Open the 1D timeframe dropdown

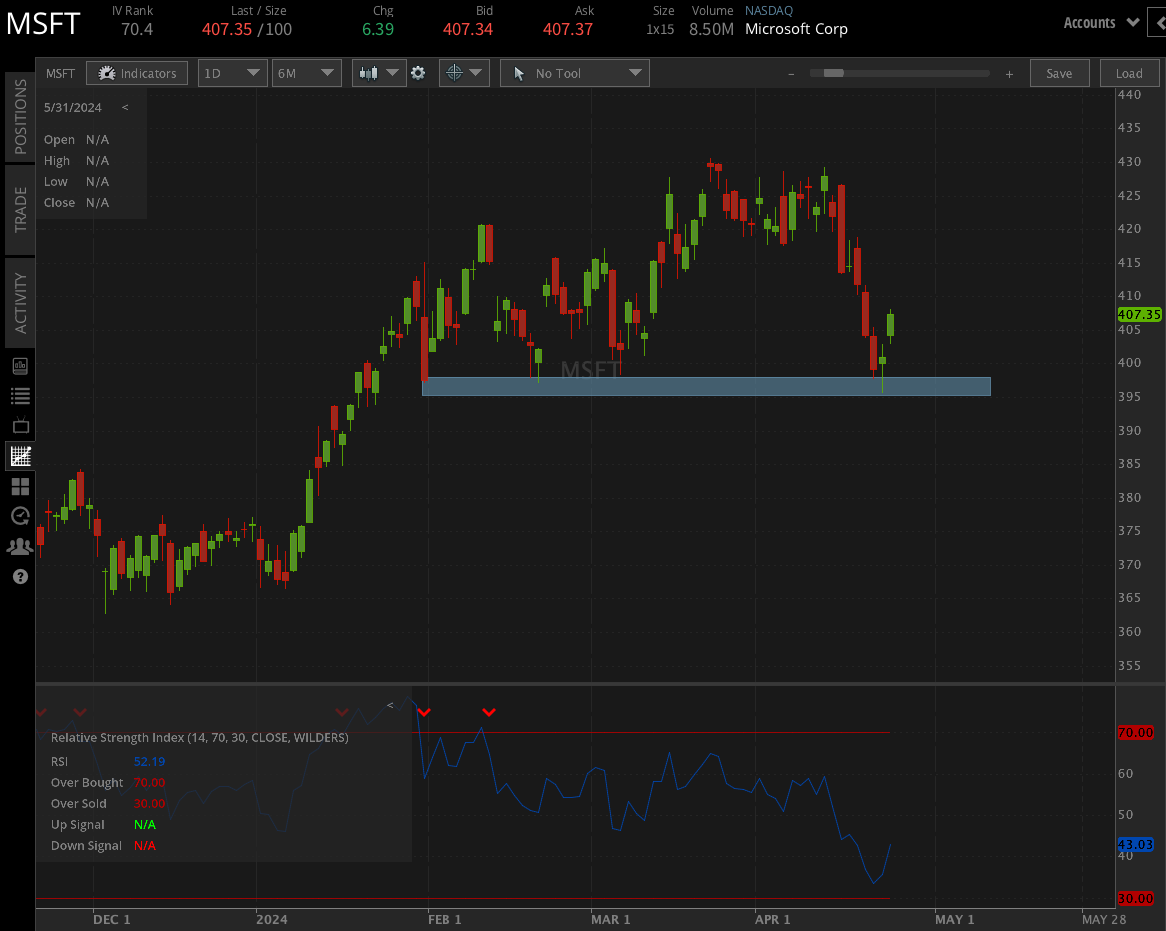232,72
